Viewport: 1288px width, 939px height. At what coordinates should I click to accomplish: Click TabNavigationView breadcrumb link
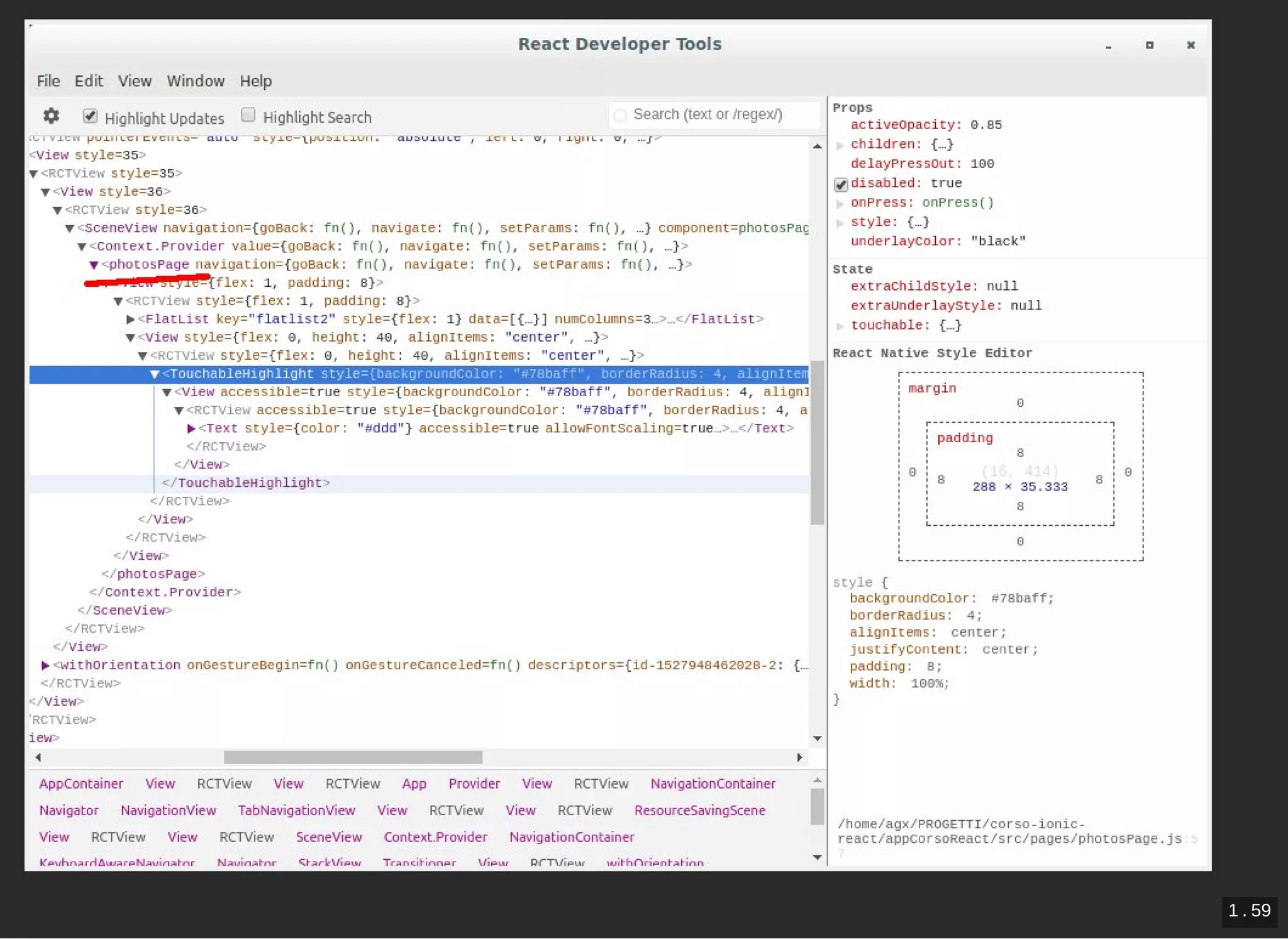(296, 811)
